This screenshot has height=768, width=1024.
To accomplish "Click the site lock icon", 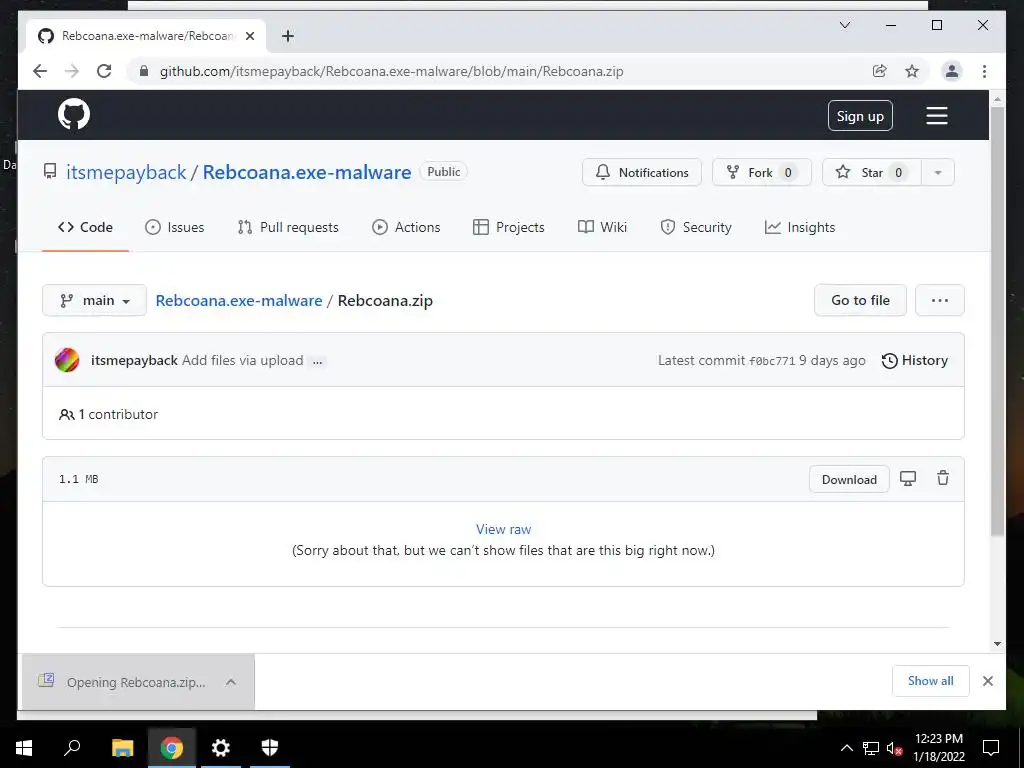I will (144, 71).
